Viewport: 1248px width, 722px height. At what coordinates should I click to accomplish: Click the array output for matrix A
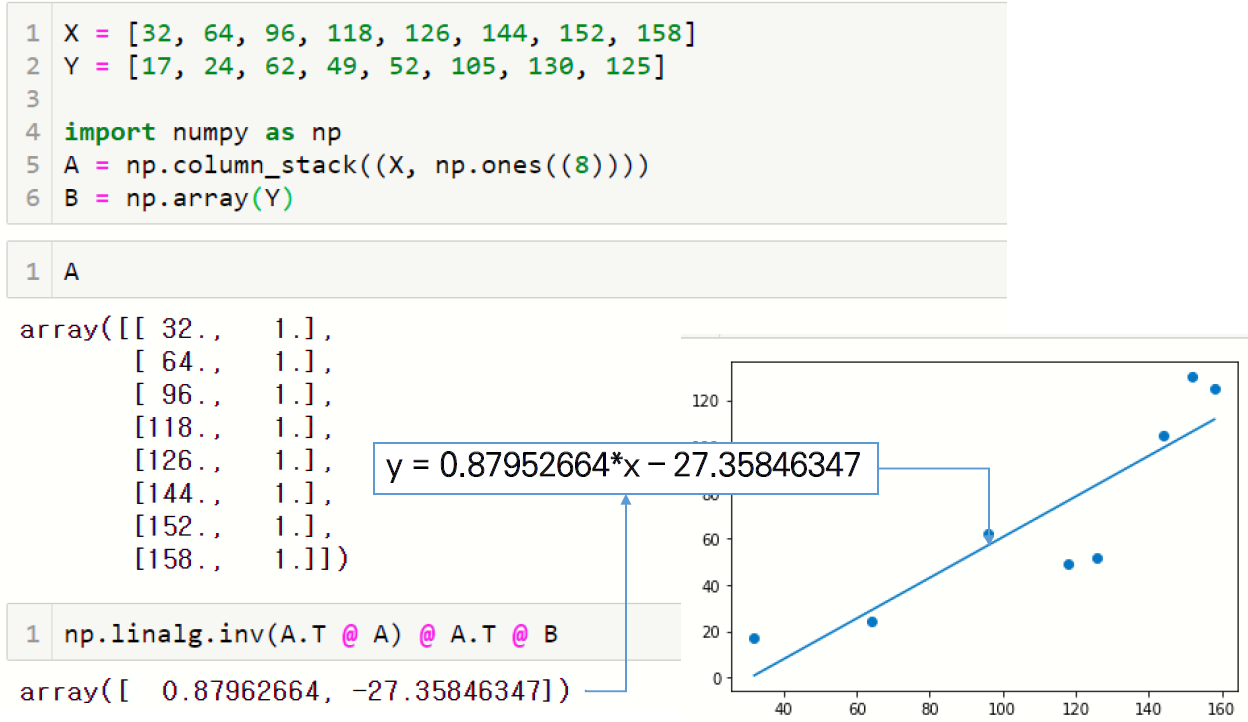coord(184,444)
